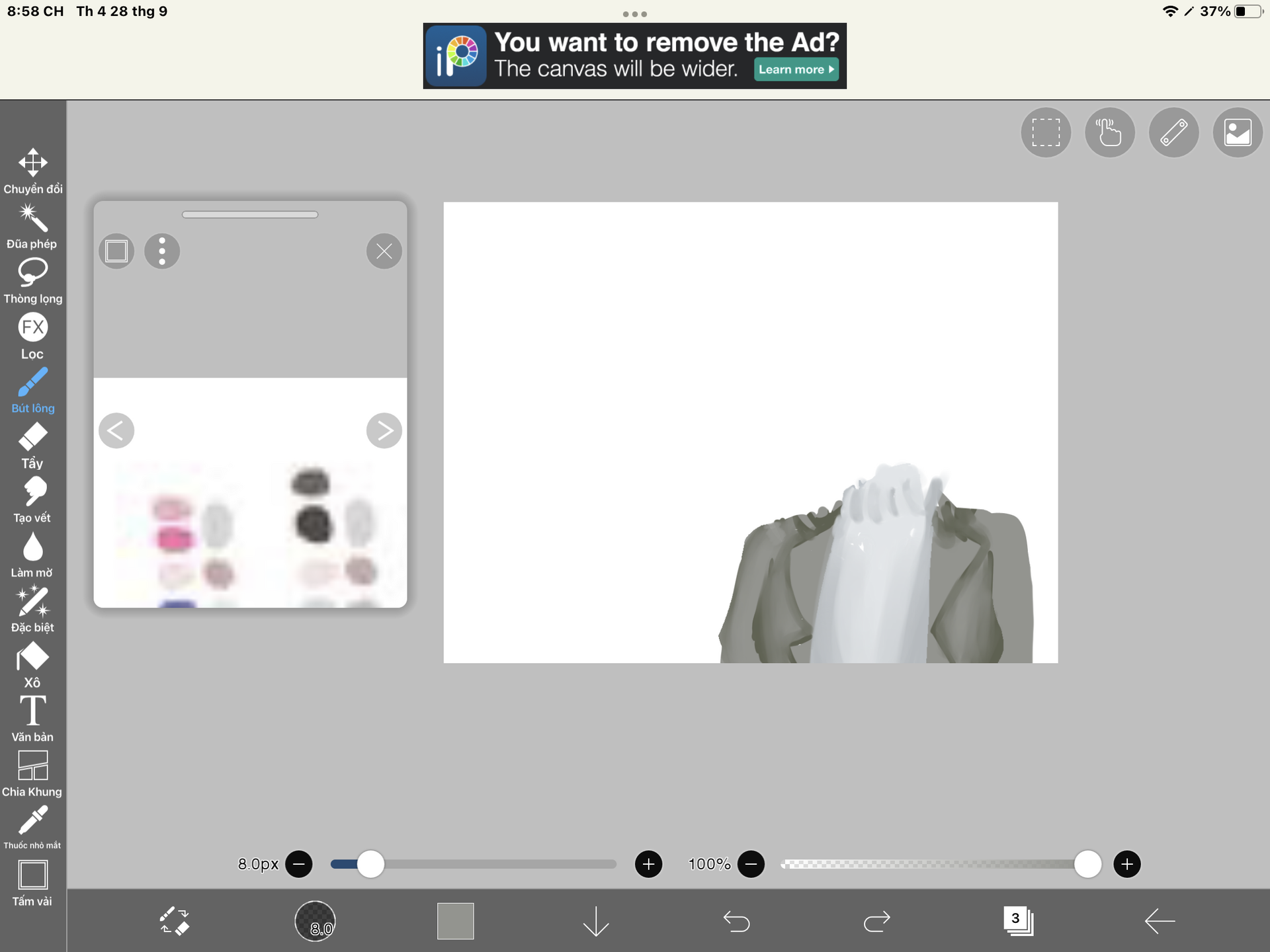Image resolution: width=1270 pixels, height=952 pixels.
Task: Decrease opacity with minus button
Action: (x=751, y=864)
